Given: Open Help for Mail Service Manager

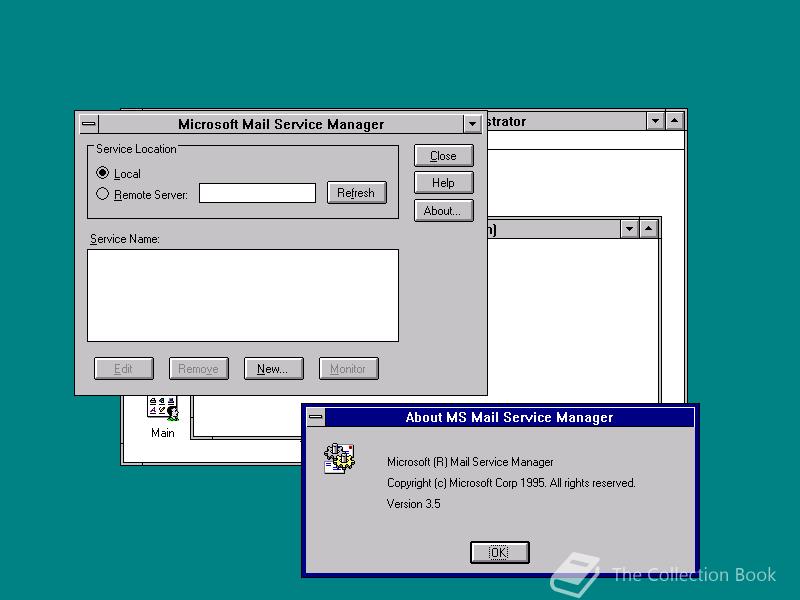Looking at the screenshot, I should [443, 183].
